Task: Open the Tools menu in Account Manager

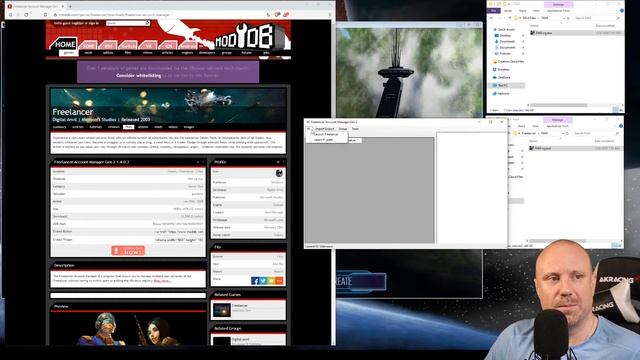Action: coord(355,129)
